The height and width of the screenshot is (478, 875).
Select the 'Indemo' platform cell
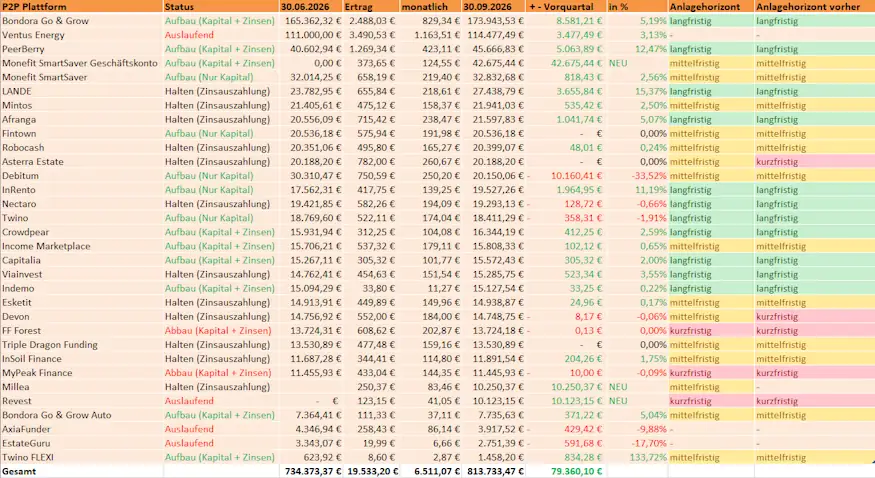81,288
